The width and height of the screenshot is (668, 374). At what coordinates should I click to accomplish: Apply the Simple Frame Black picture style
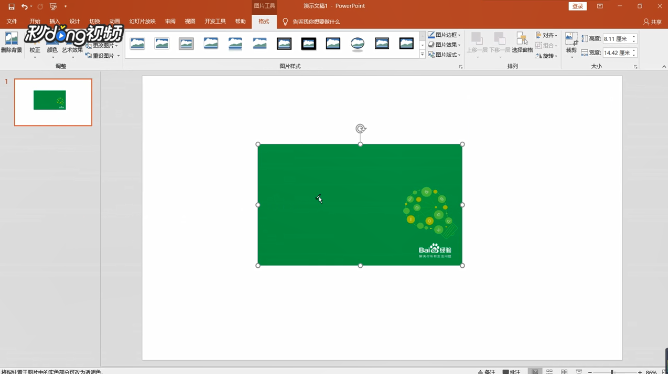pyautogui.click(x=333, y=43)
